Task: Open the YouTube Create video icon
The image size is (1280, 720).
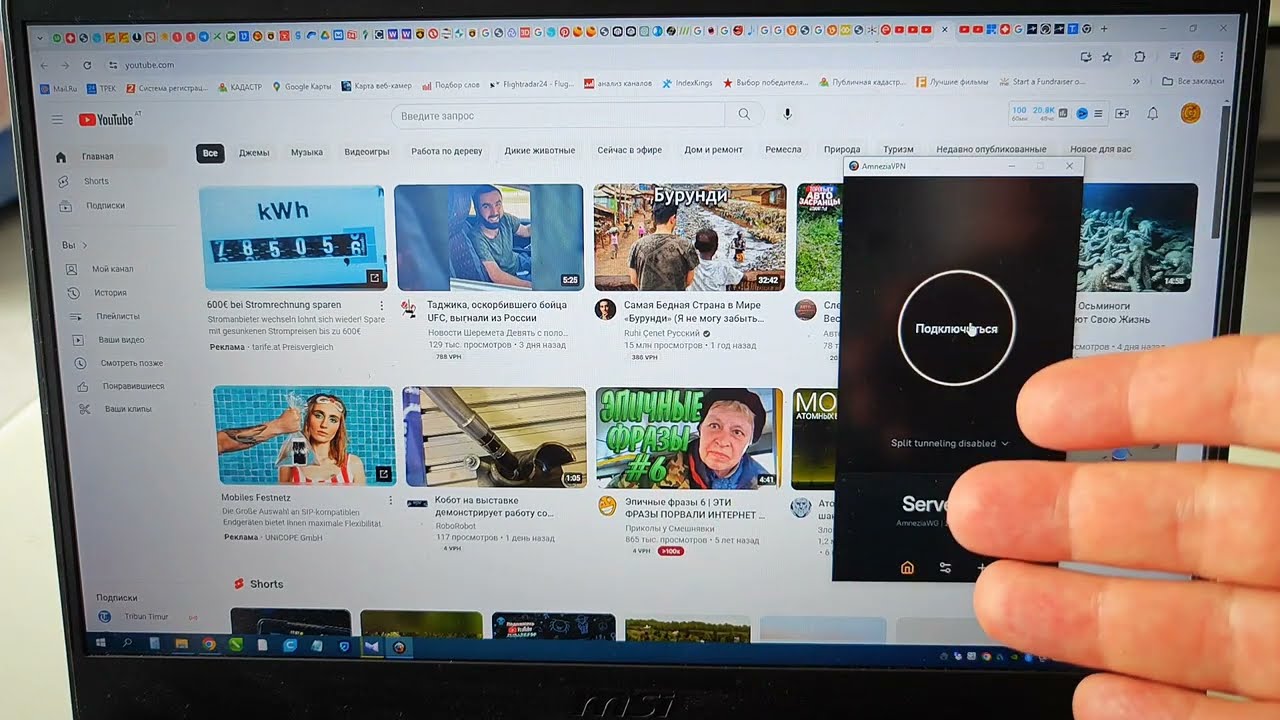Action: pyautogui.click(x=1122, y=114)
